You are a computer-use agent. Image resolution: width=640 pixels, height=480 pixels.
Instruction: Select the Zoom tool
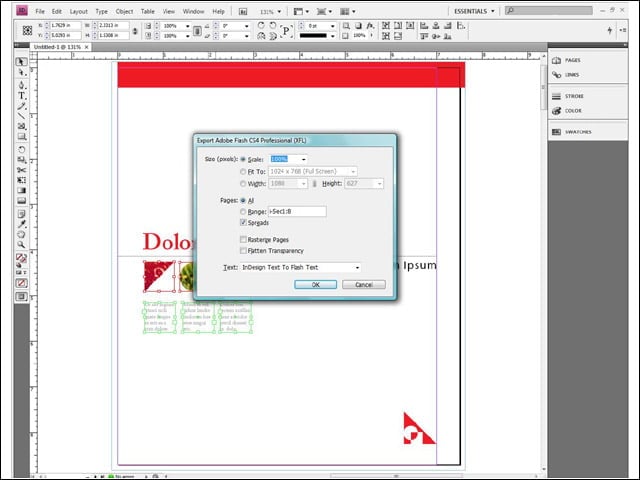point(21,244)
